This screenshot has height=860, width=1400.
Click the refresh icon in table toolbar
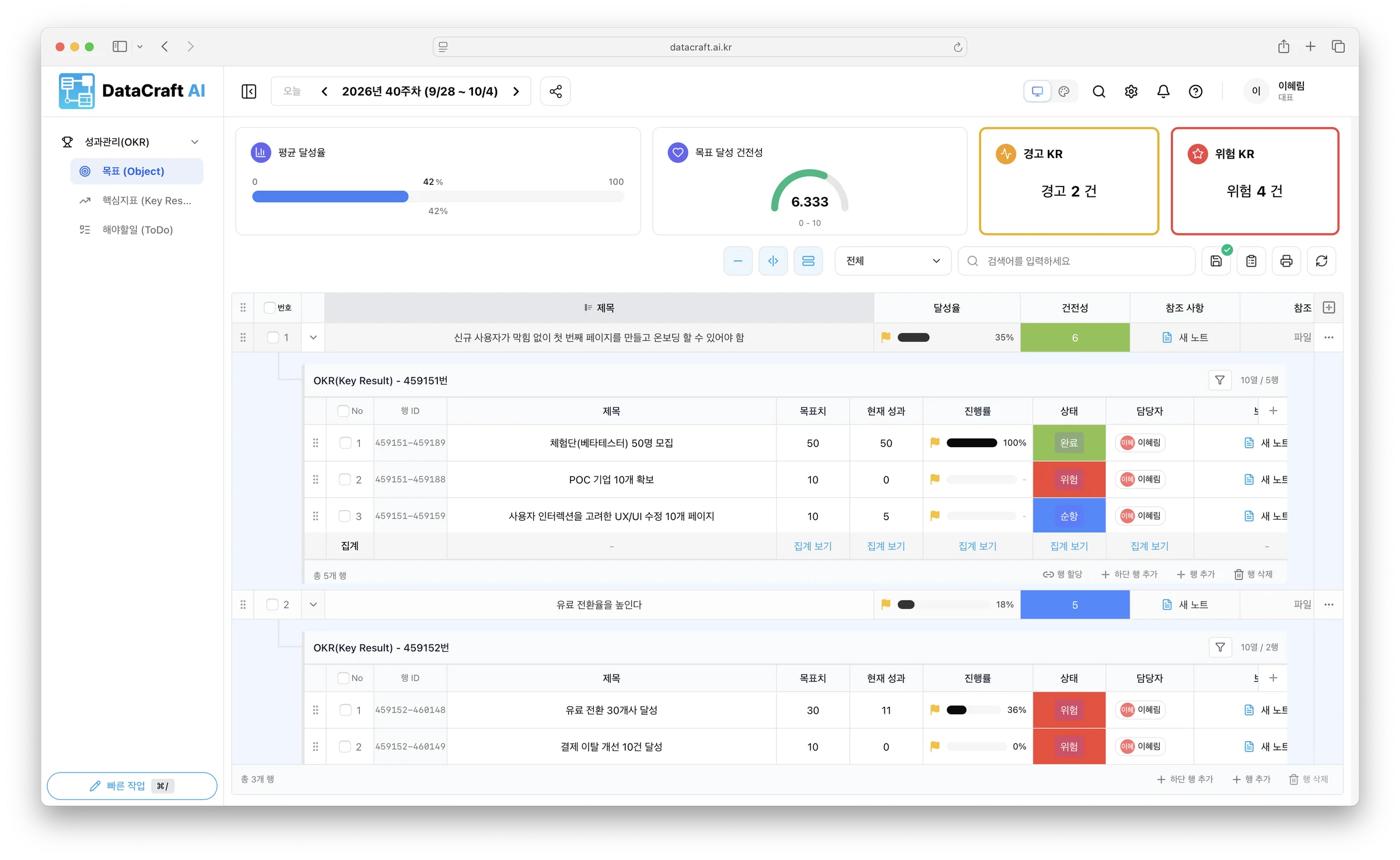coord(1321,261)
